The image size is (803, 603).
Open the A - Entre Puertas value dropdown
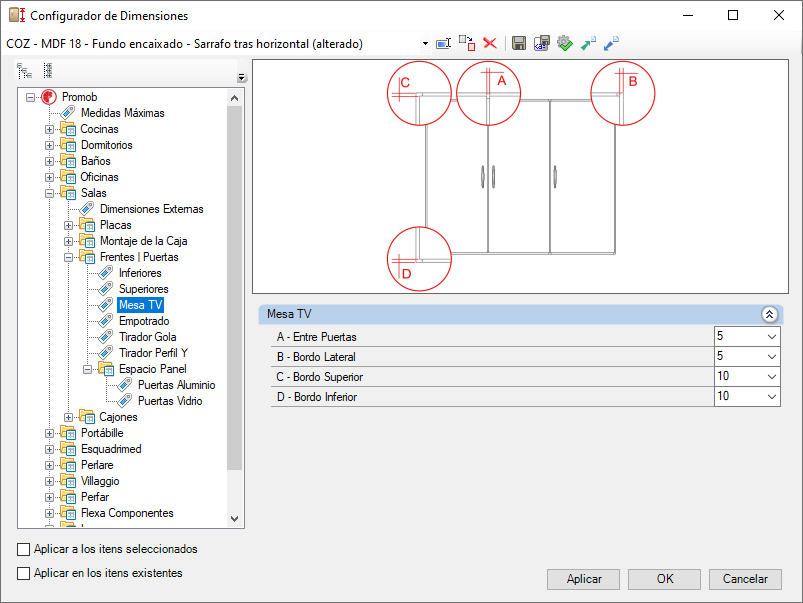point(772,337)
